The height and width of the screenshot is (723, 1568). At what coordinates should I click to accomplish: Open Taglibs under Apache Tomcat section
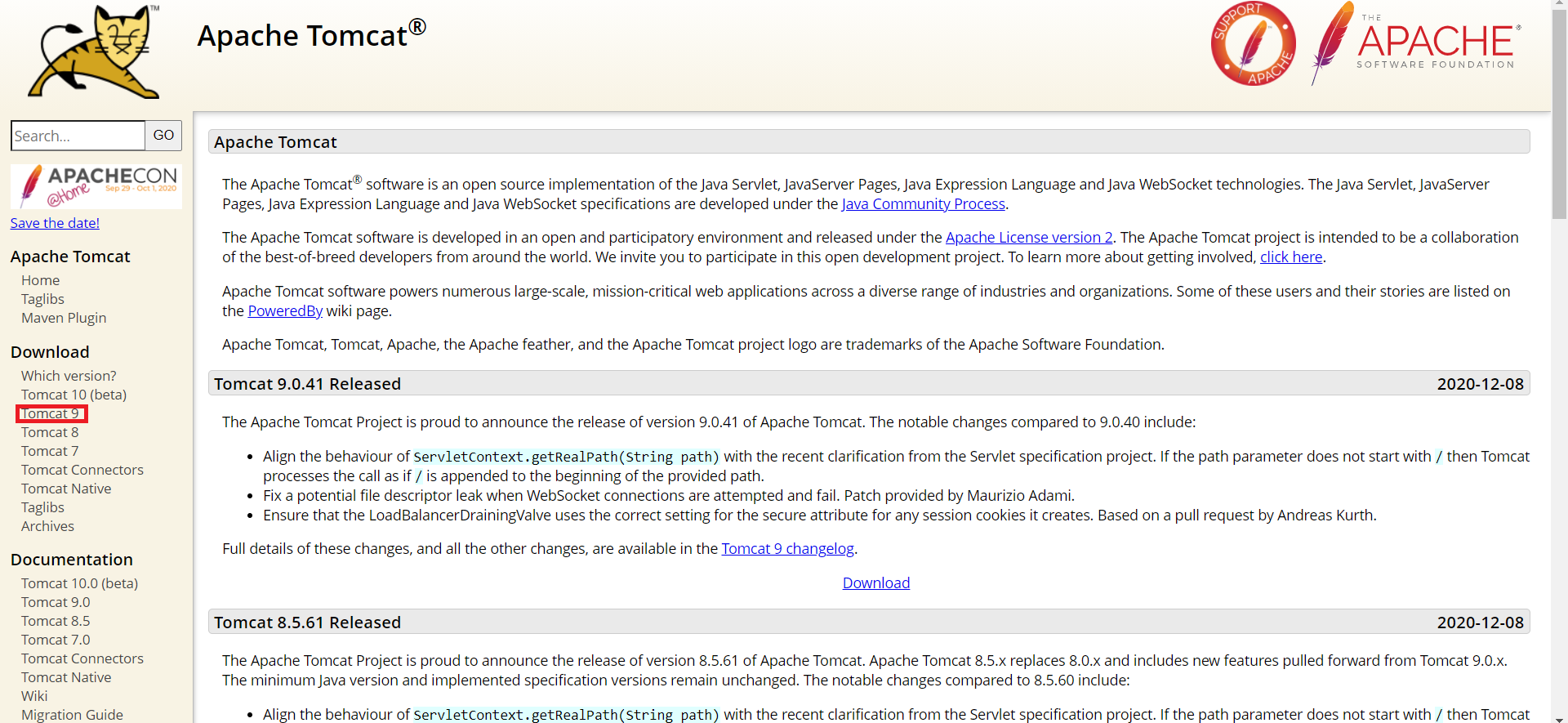tap(42, 299)
